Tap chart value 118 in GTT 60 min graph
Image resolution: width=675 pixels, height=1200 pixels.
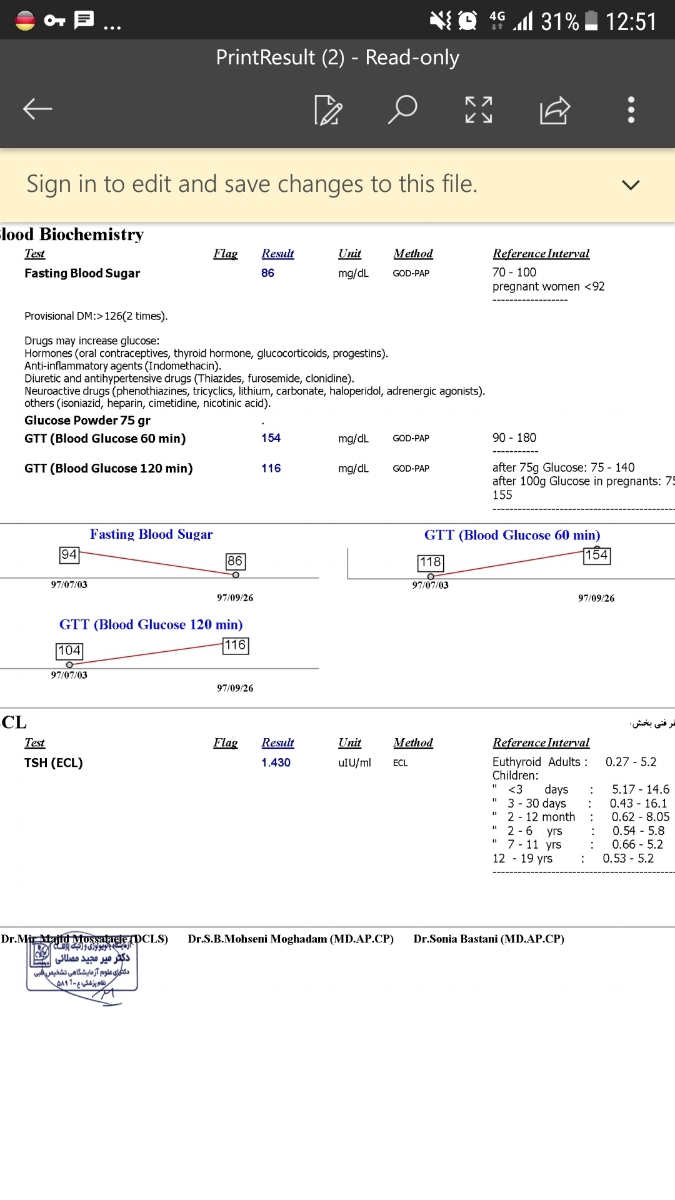430,562
